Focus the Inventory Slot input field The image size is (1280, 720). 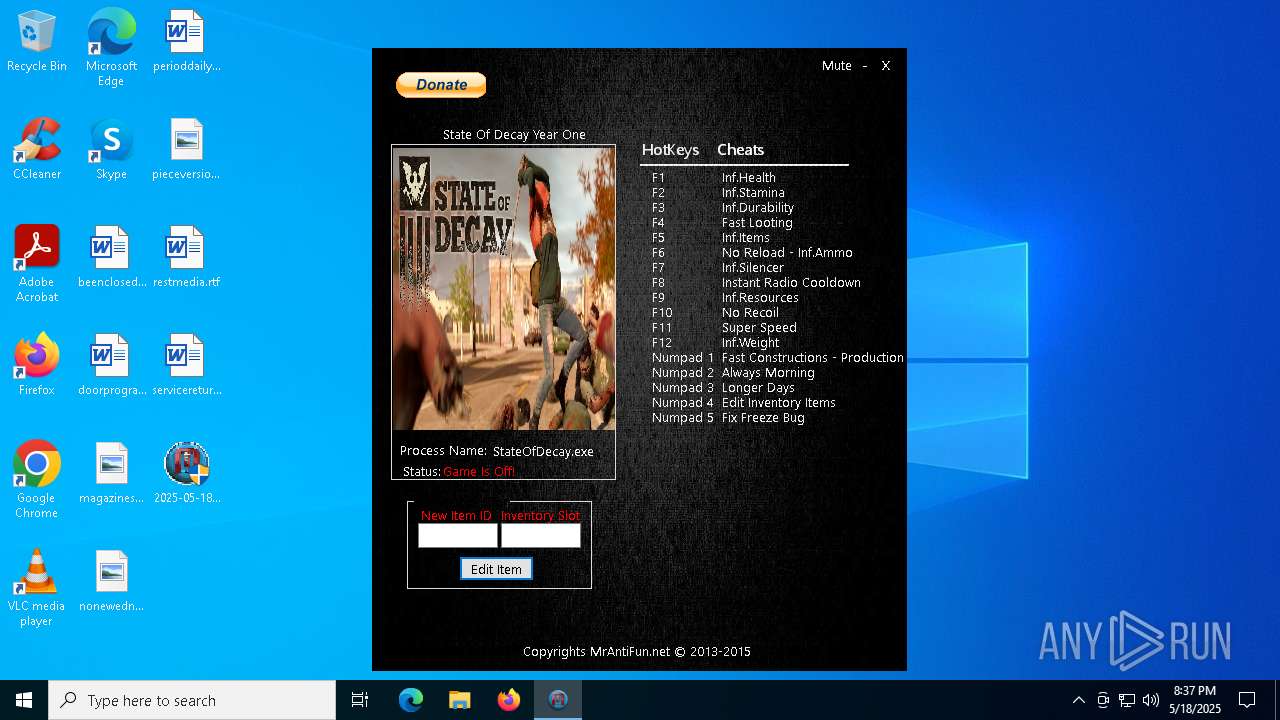tap(540, 536)
